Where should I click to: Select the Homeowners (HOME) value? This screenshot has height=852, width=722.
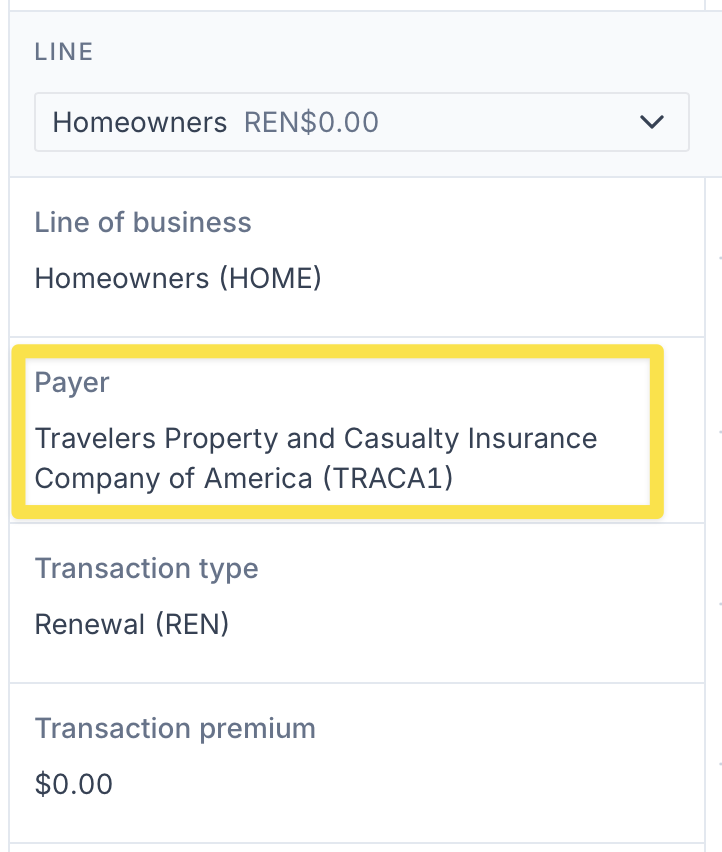[x=178, y=278]
